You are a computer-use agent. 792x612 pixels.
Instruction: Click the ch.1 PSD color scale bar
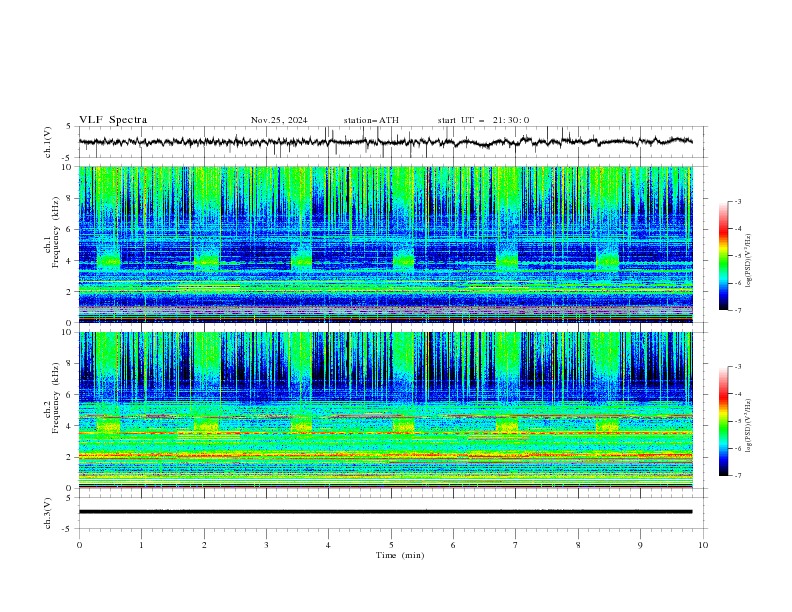pyautogui.click(x=723, y=256)
